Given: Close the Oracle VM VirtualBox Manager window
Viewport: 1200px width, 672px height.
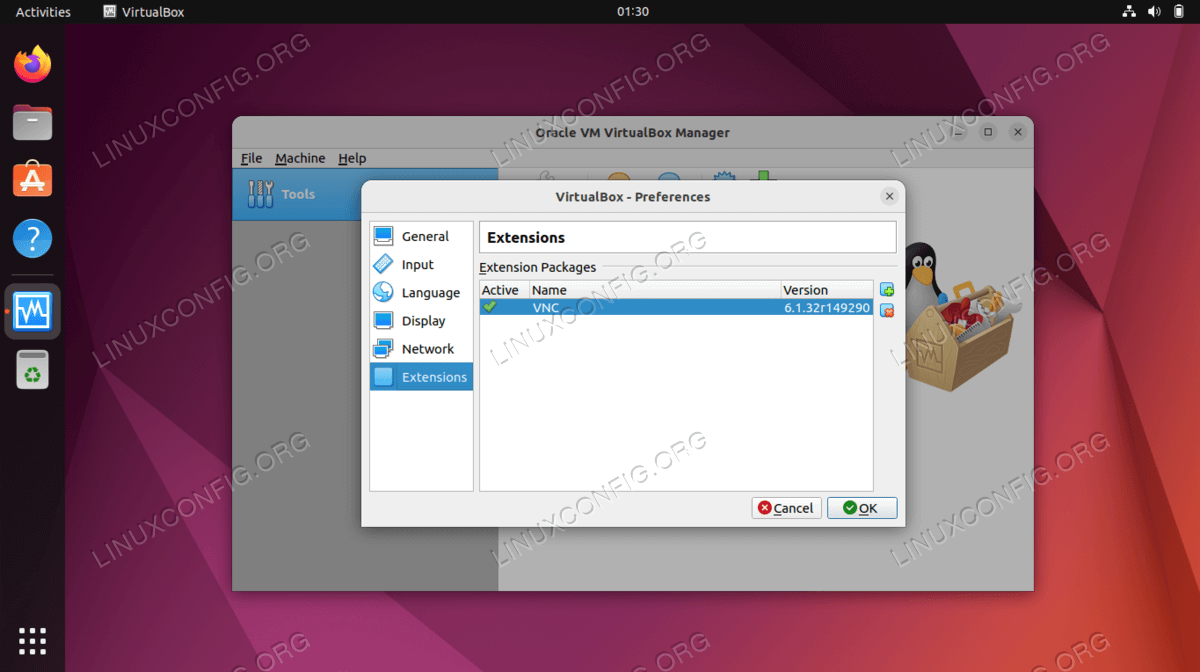Looking at the screenshot, I should coord(1017,132).
